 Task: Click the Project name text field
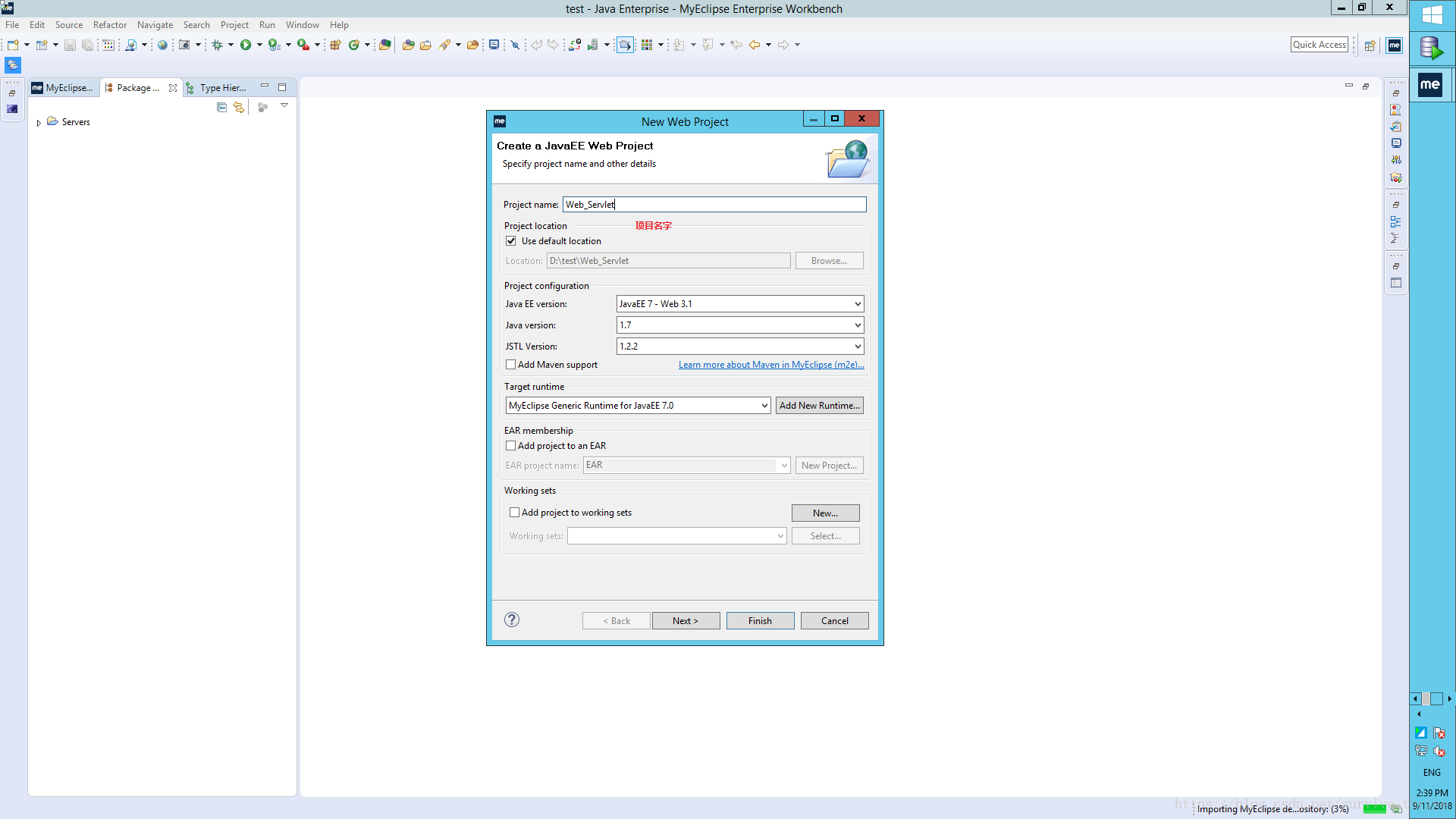(713, 205)
